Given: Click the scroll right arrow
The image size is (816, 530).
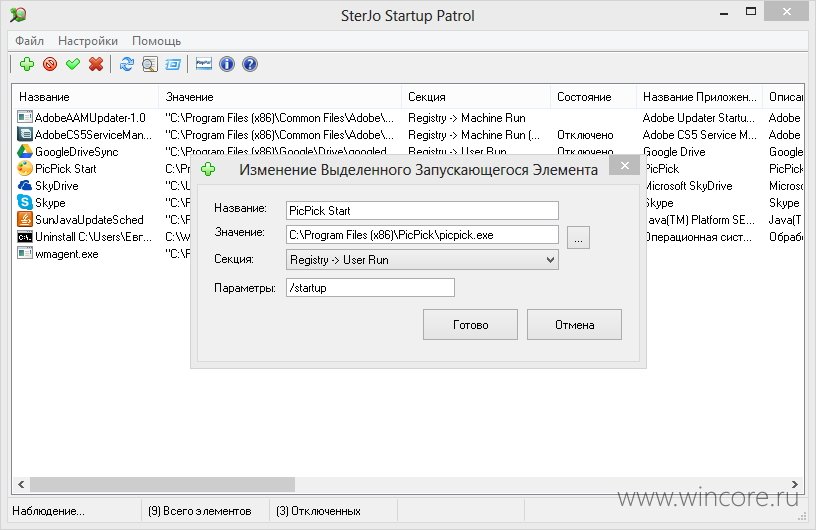Looking at the screenshot, I should coord(795,484).
